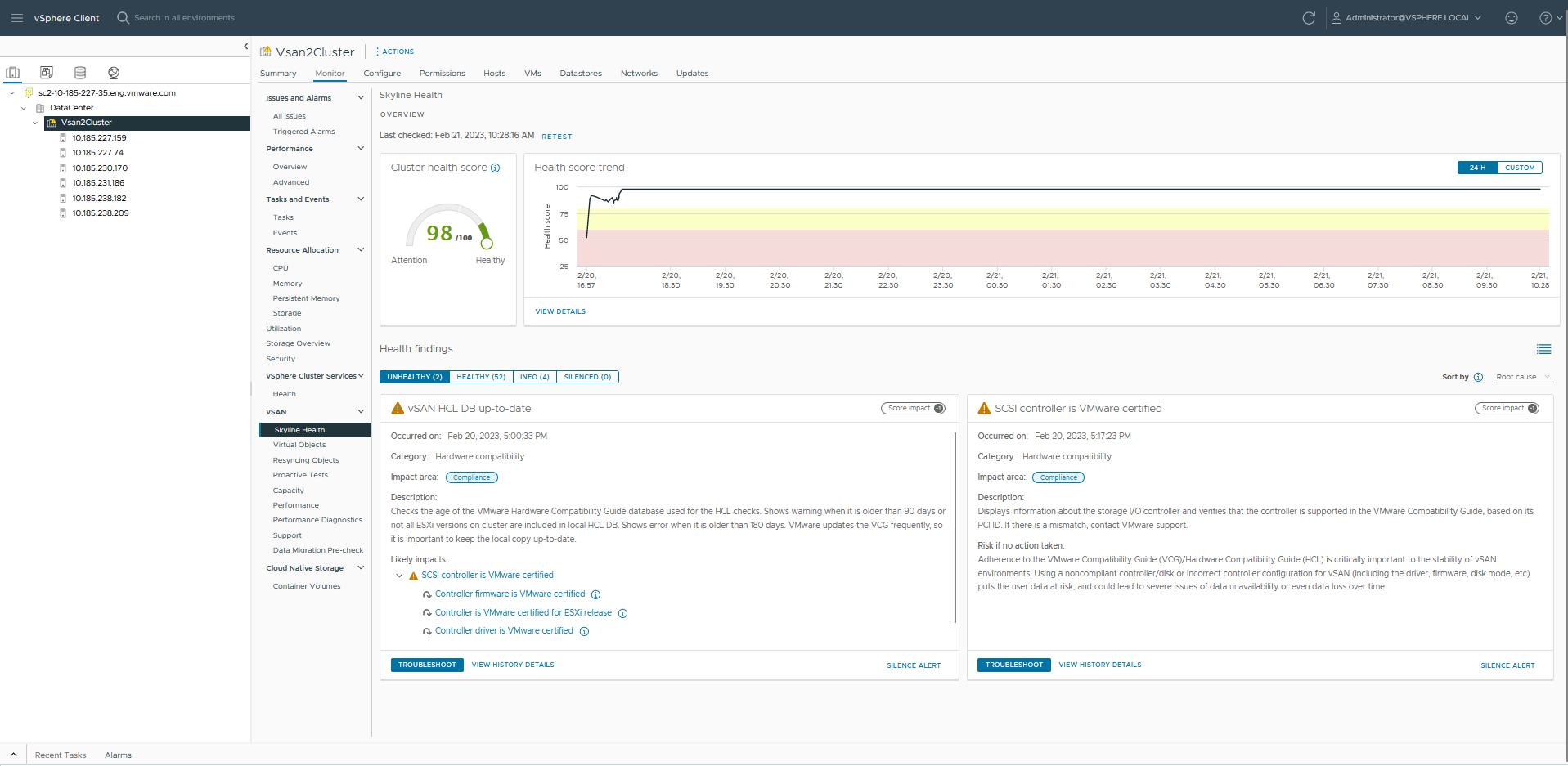Image resolution: width=1568 pixels, height=766 pixels.
Task: Filter findings by INFO (4)
Action: [535, 377]
